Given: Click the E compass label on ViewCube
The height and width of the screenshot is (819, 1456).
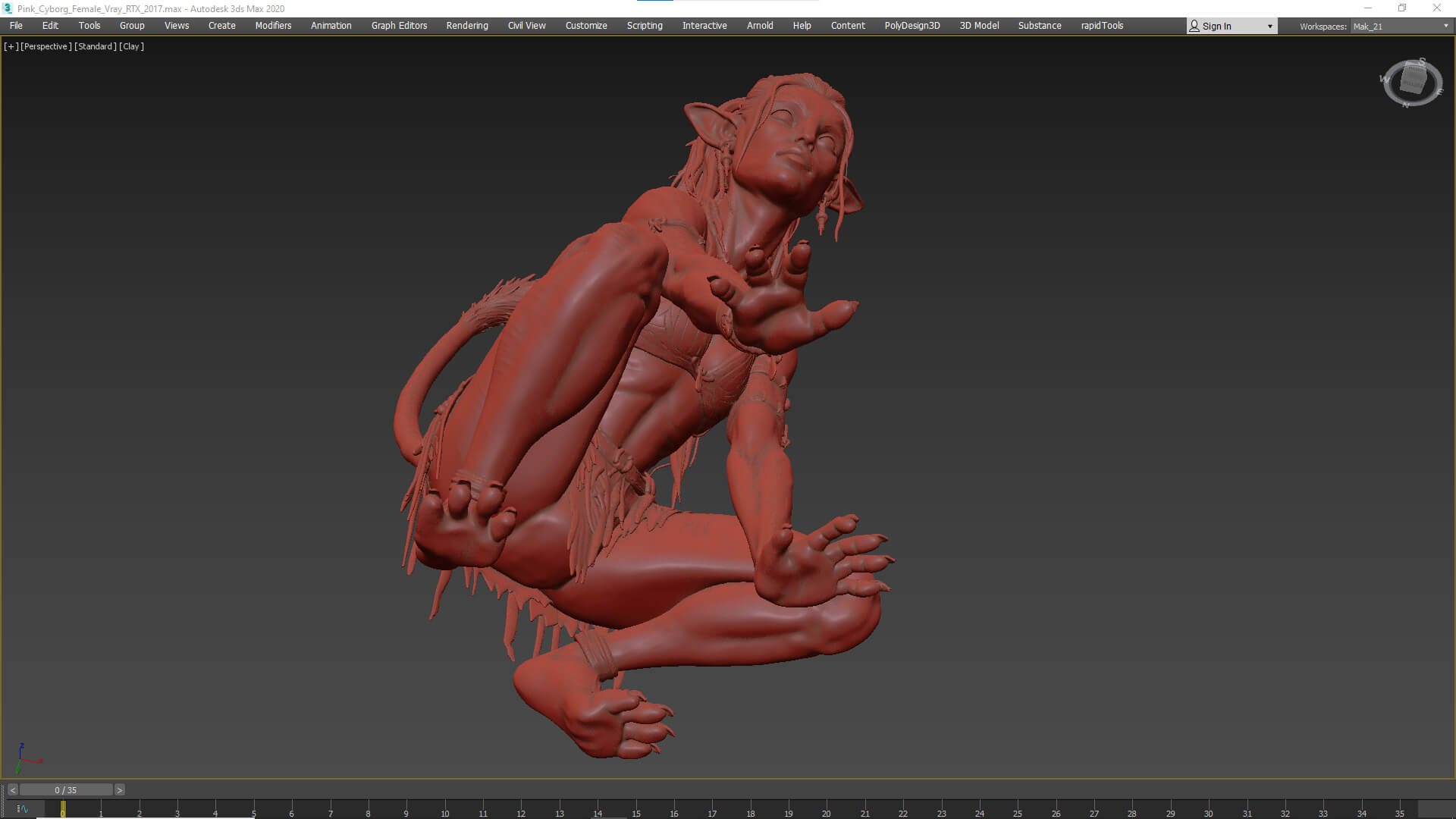Looking at the screenshot, I should click(x=1439, y=92).
